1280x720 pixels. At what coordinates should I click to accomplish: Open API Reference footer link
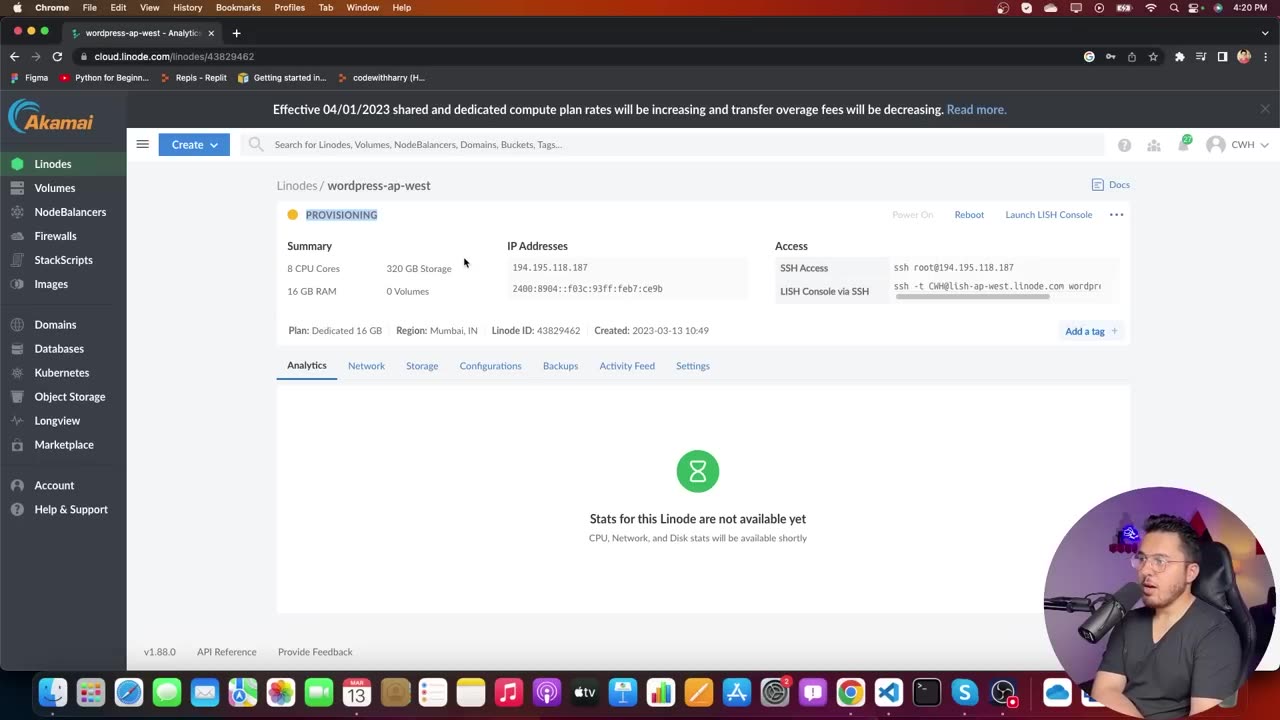(226, 652)
